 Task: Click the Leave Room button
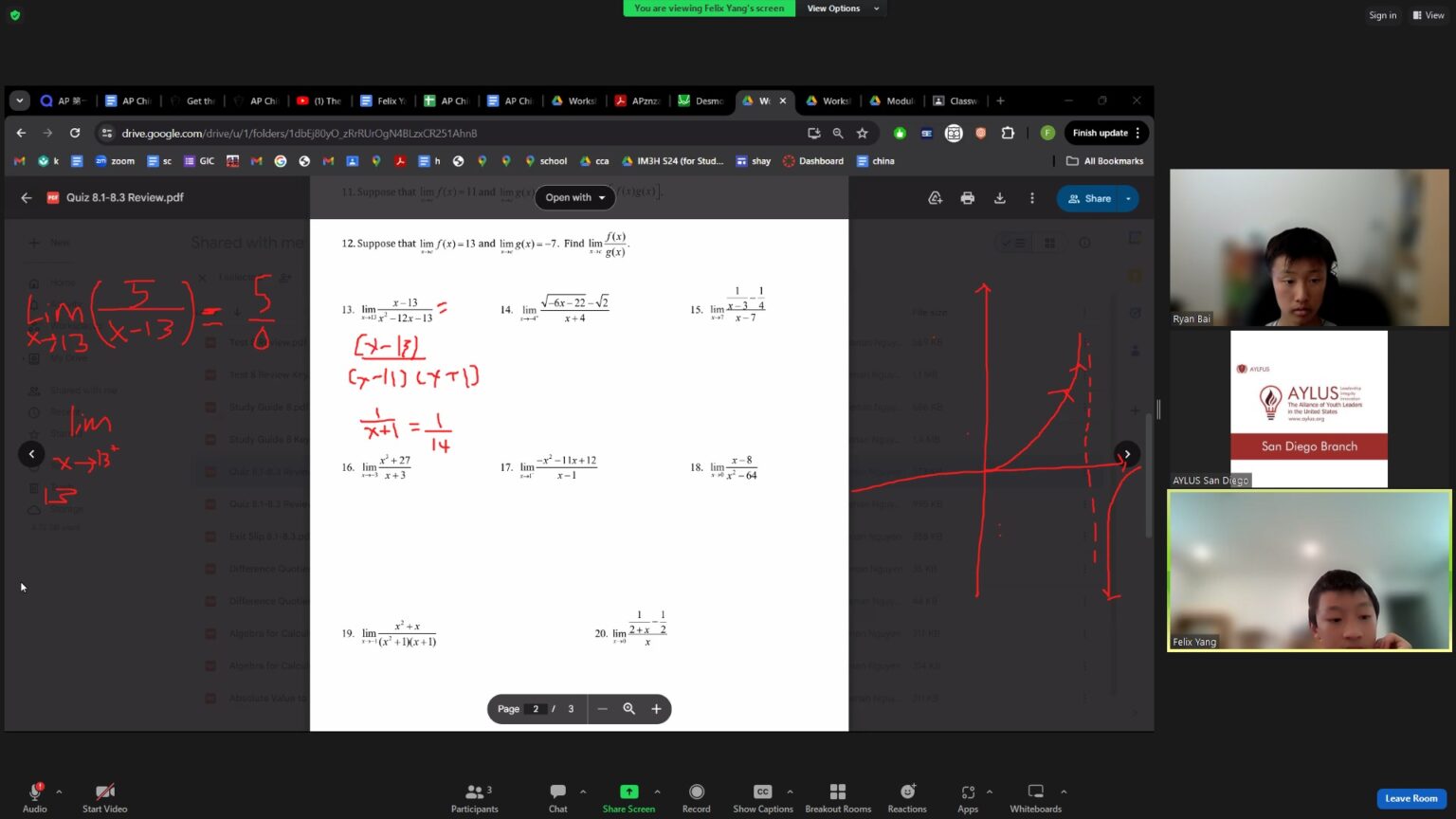coord(1410,798)
